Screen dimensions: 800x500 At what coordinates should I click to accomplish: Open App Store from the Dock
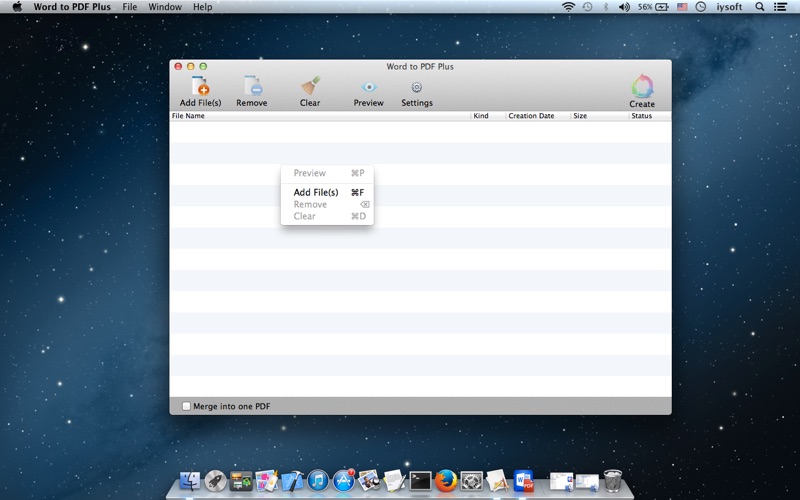343,481
